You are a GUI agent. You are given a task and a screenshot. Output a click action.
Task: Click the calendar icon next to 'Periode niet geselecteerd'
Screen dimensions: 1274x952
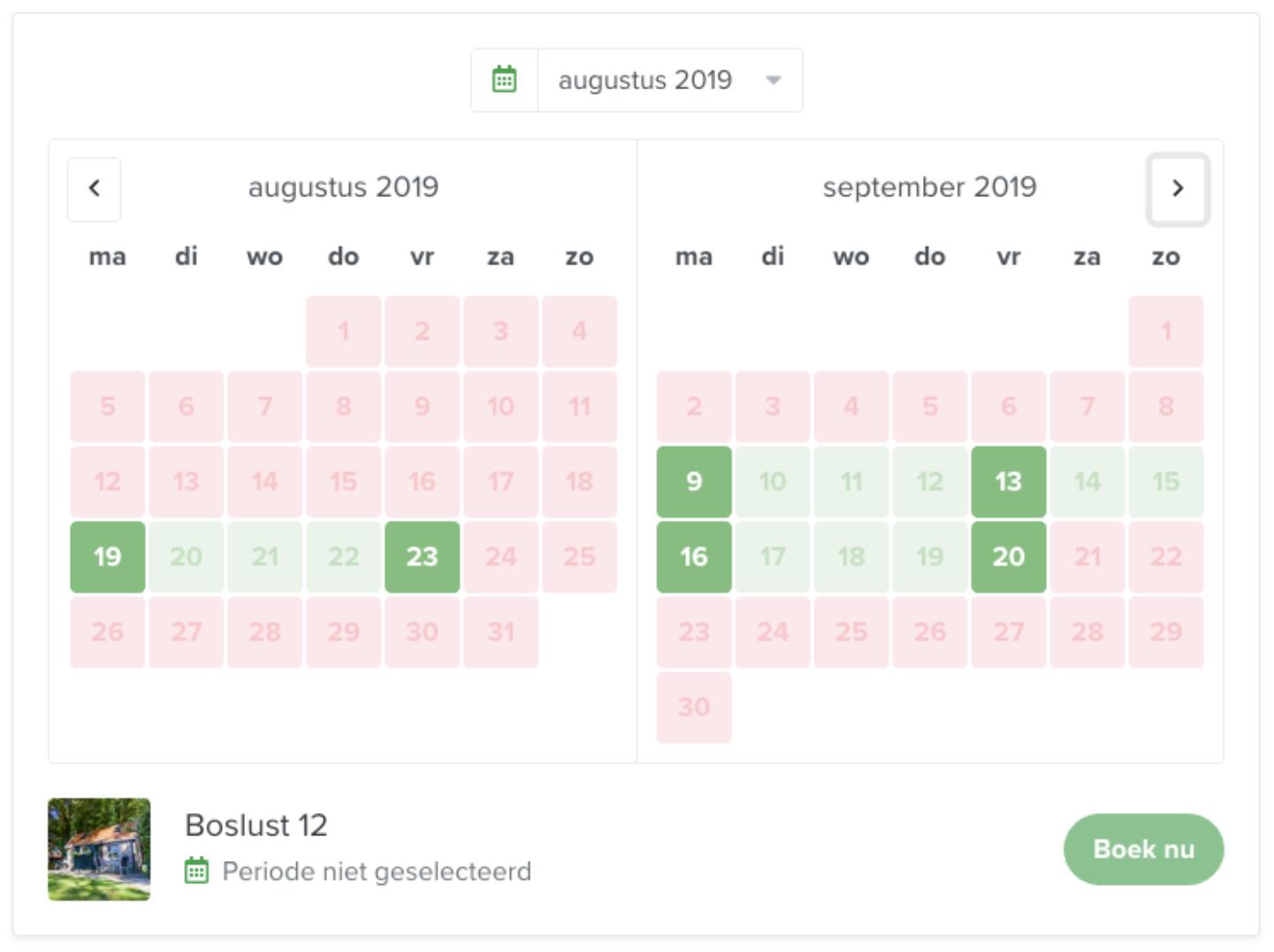tap(196, 872)
